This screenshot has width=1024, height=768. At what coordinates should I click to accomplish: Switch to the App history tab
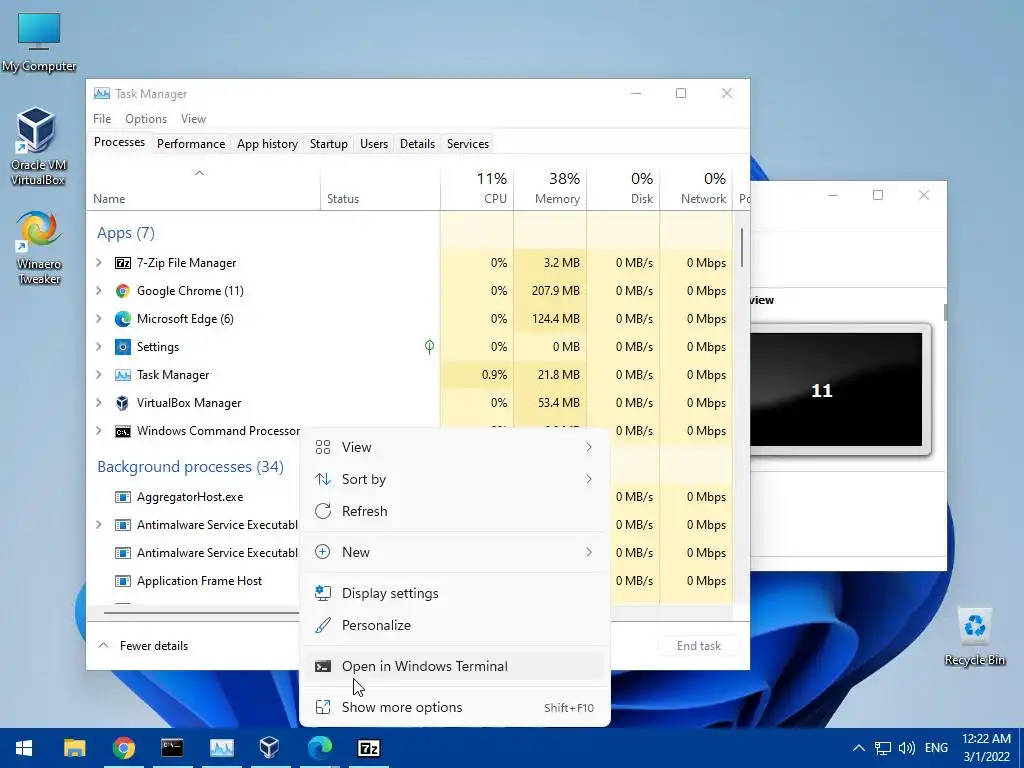pyautogui.click(x=267, y=144)
